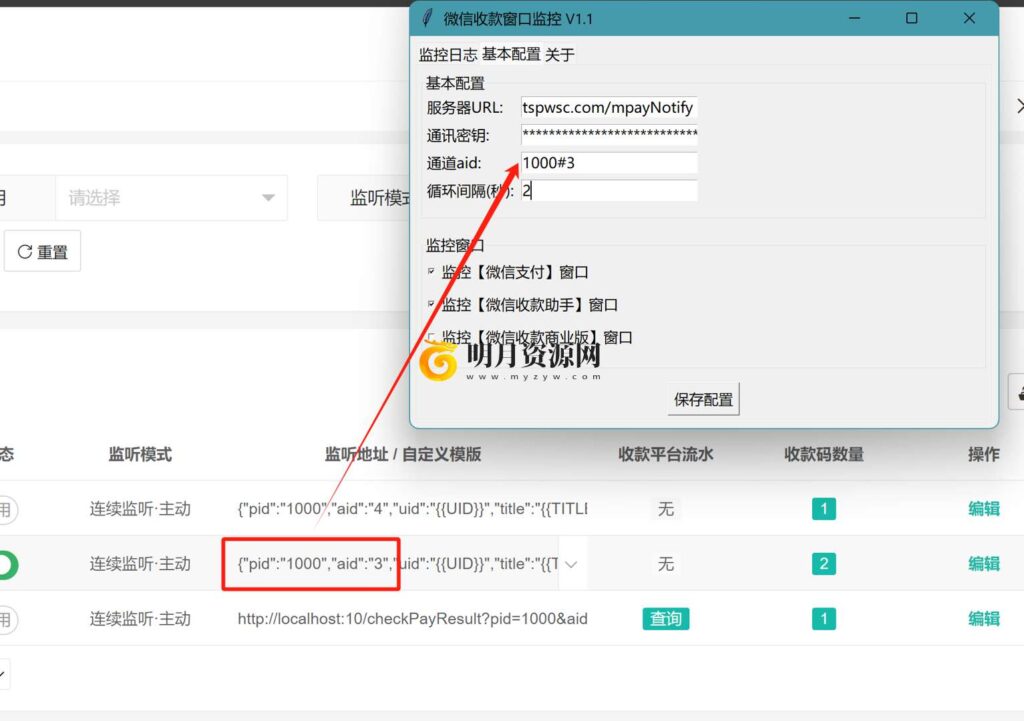
Task: Enable 监控【微信收款商业版】窗口 checkbox
Action: click(430, 336)
